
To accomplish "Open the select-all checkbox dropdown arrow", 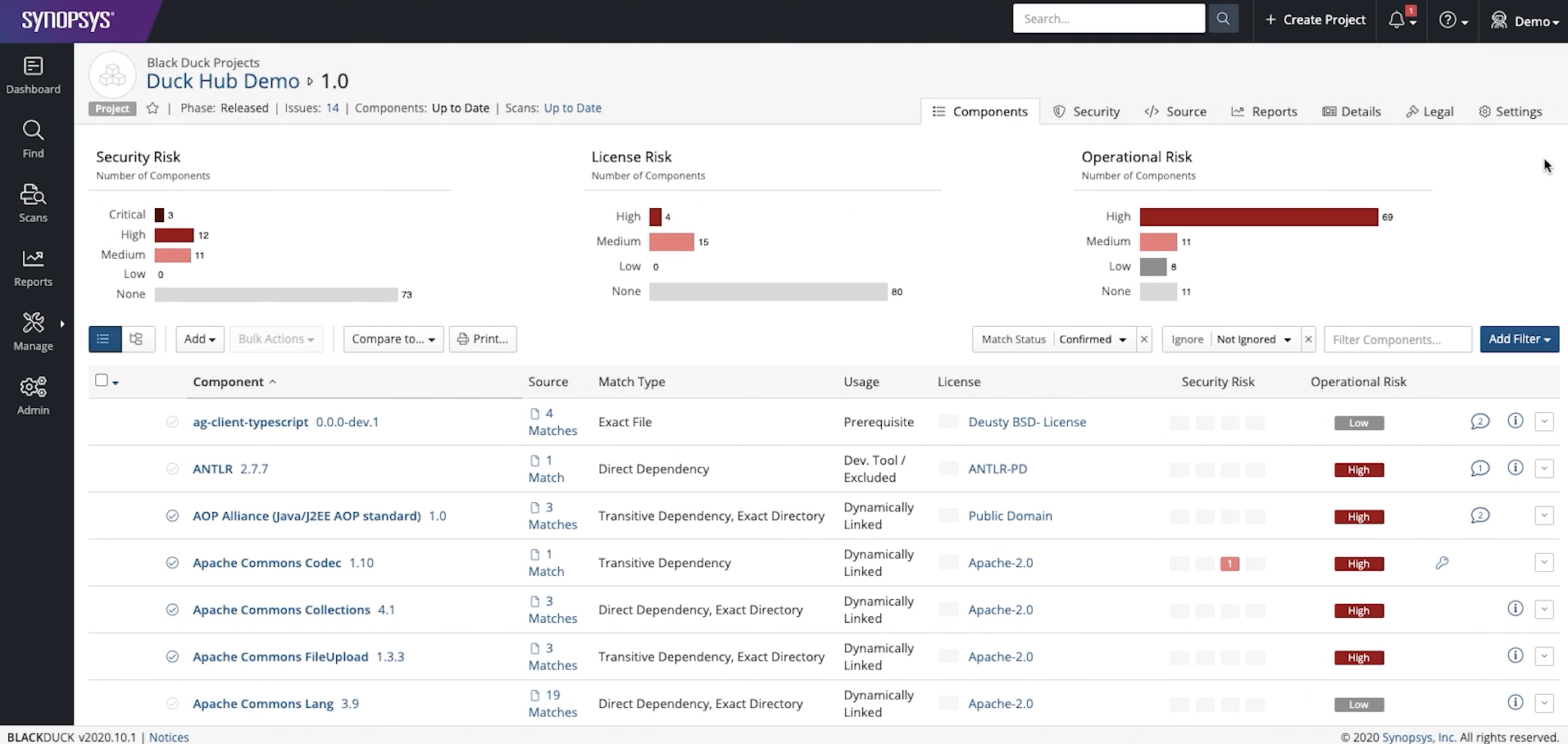I will [116, 383].
